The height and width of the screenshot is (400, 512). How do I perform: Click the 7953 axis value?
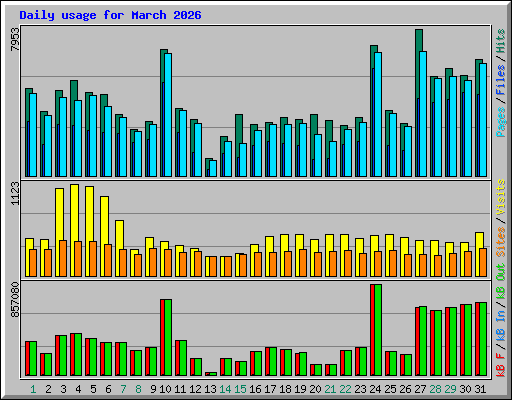coord(15,39)
